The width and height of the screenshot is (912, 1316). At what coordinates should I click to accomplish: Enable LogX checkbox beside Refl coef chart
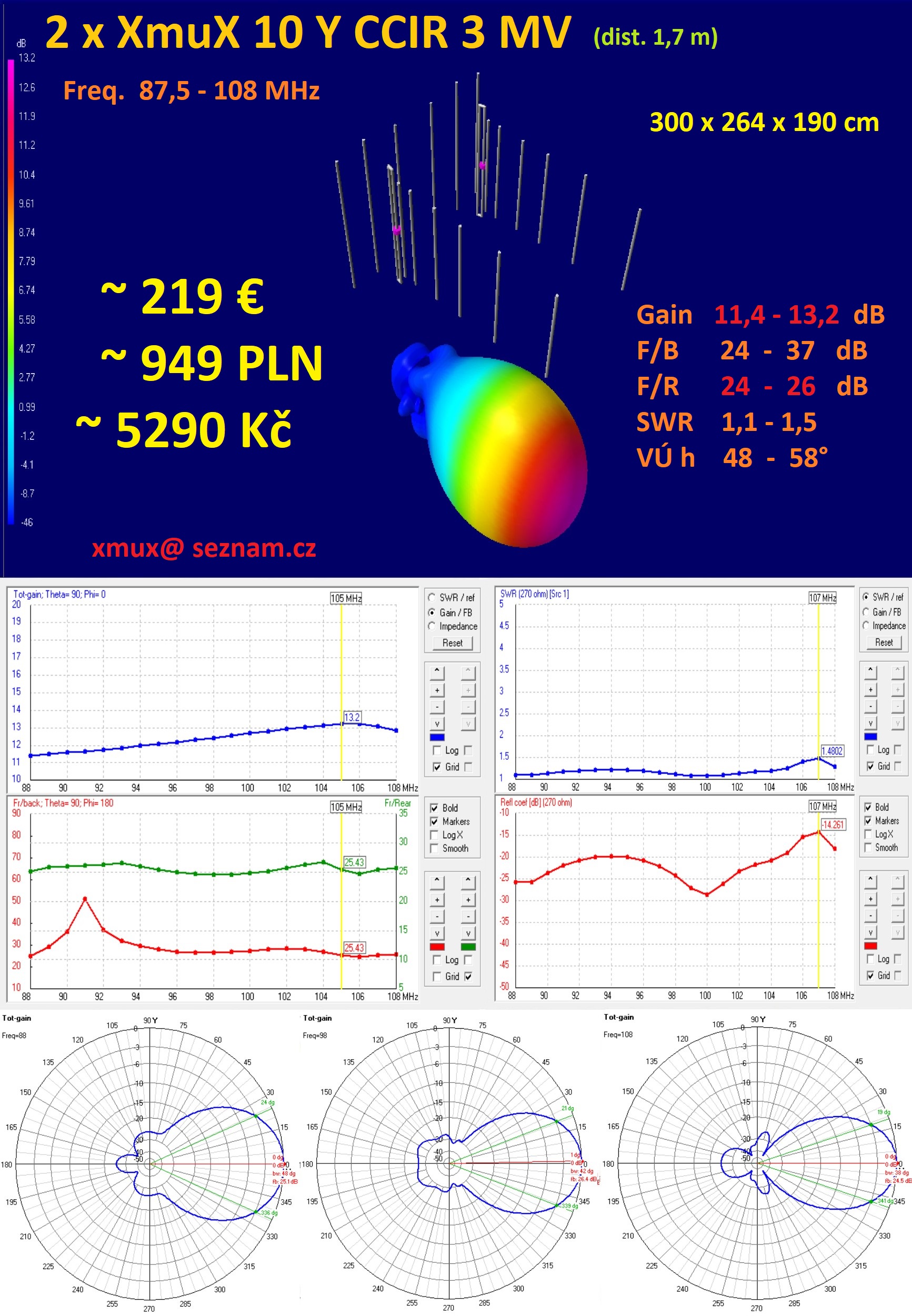(x=868, y=834)
